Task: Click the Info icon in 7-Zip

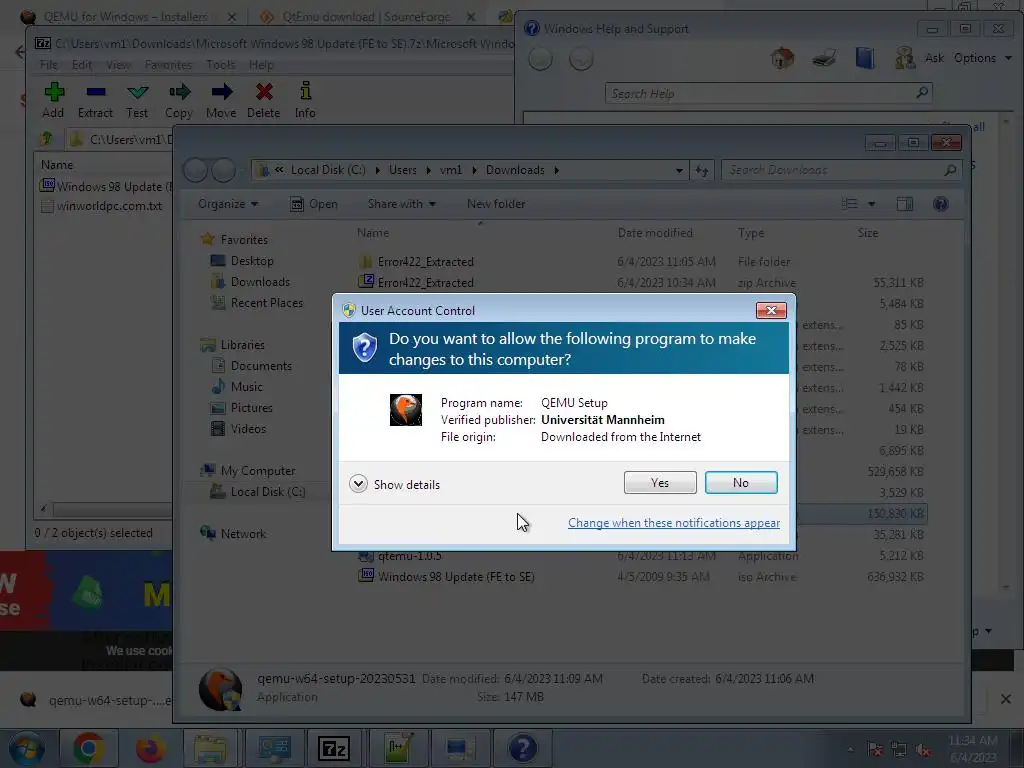Action: [x=305, y=100]
